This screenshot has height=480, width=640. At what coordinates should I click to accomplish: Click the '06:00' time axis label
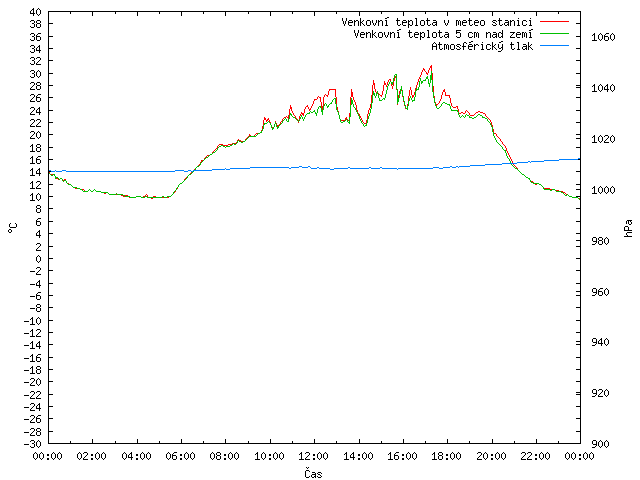pyautogui.click(x=180, y=456)
